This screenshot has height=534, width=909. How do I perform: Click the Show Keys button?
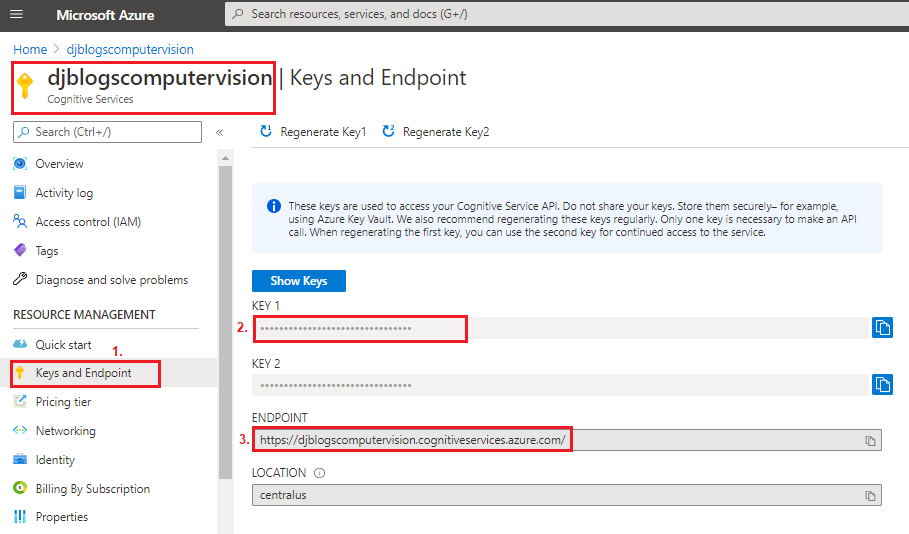299,281
